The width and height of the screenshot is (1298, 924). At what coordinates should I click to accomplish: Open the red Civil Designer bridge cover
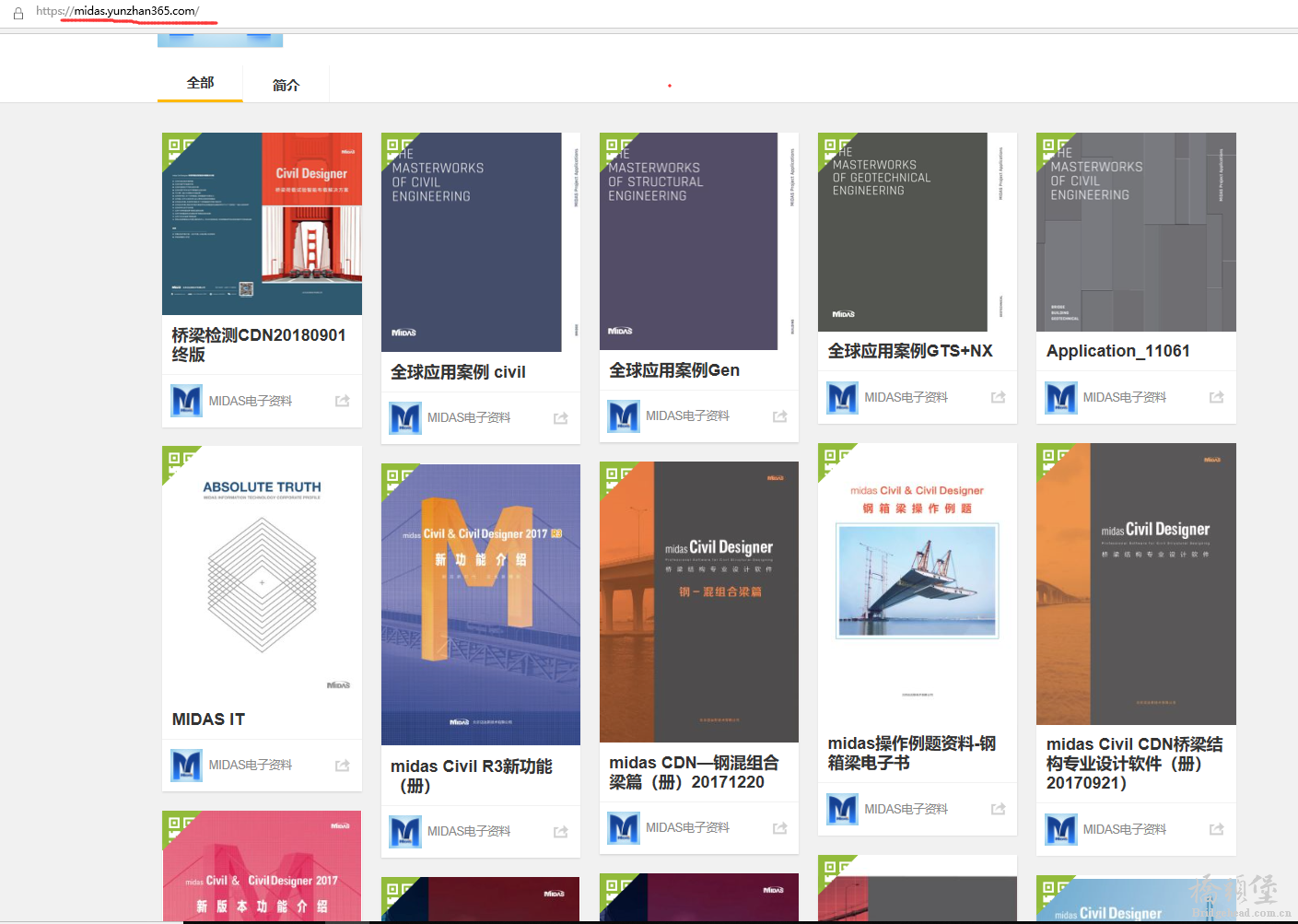pyautogui.click(x=262, y=224)
